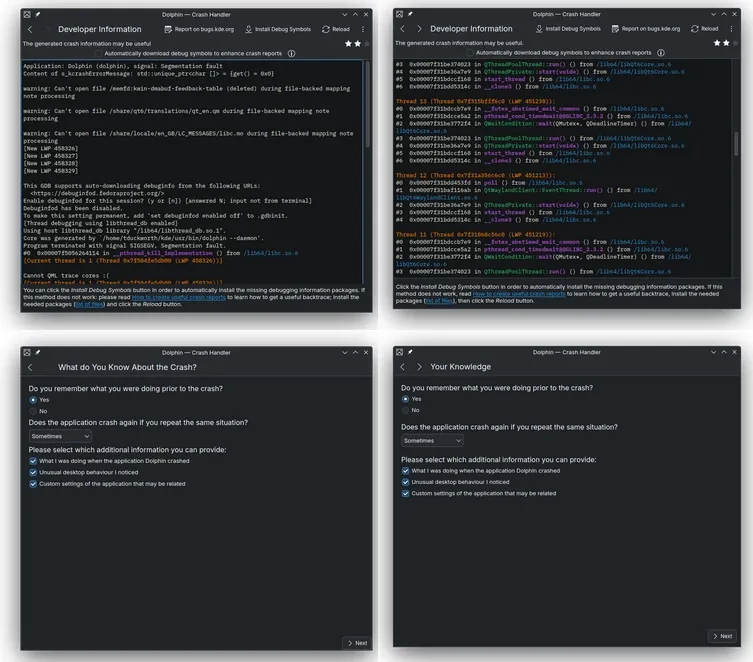Click Next button in 'What do You Know' window

tap(356, 643)
